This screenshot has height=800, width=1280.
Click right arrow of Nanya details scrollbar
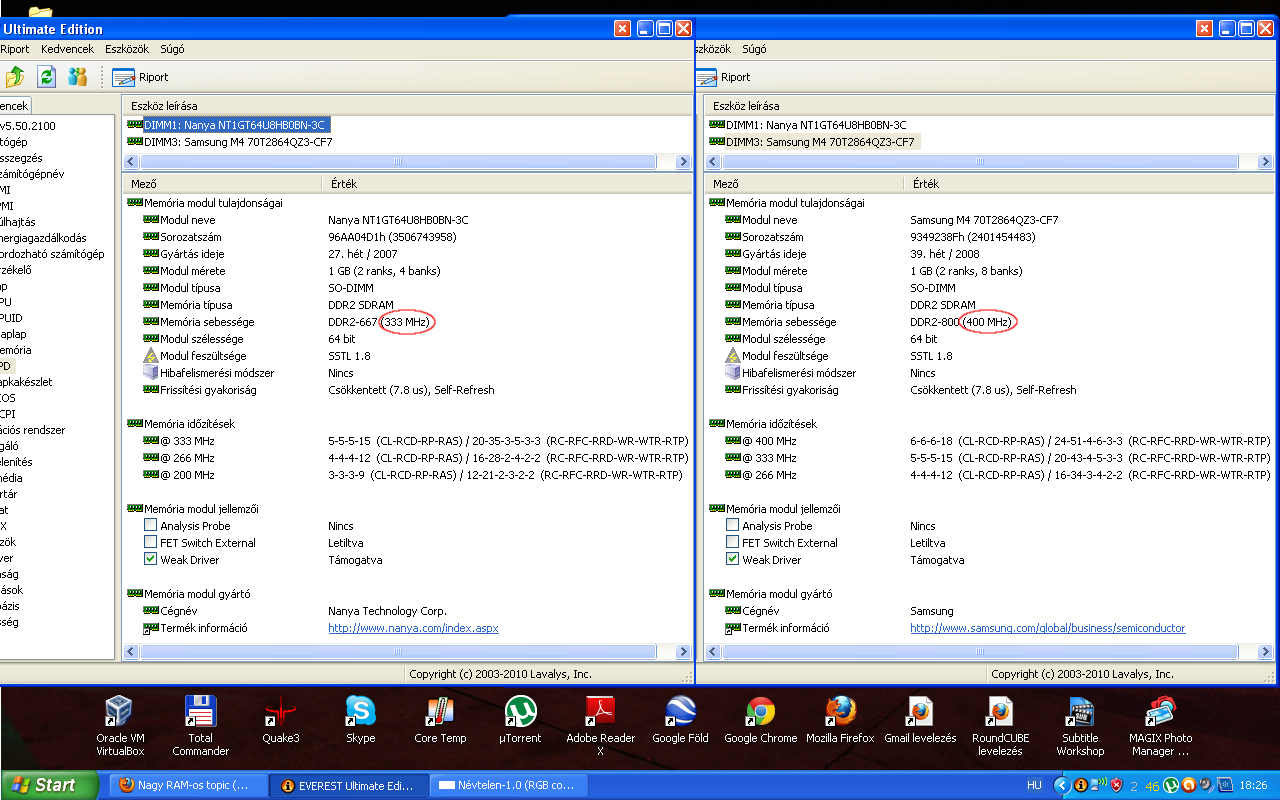tap(684, 652)
